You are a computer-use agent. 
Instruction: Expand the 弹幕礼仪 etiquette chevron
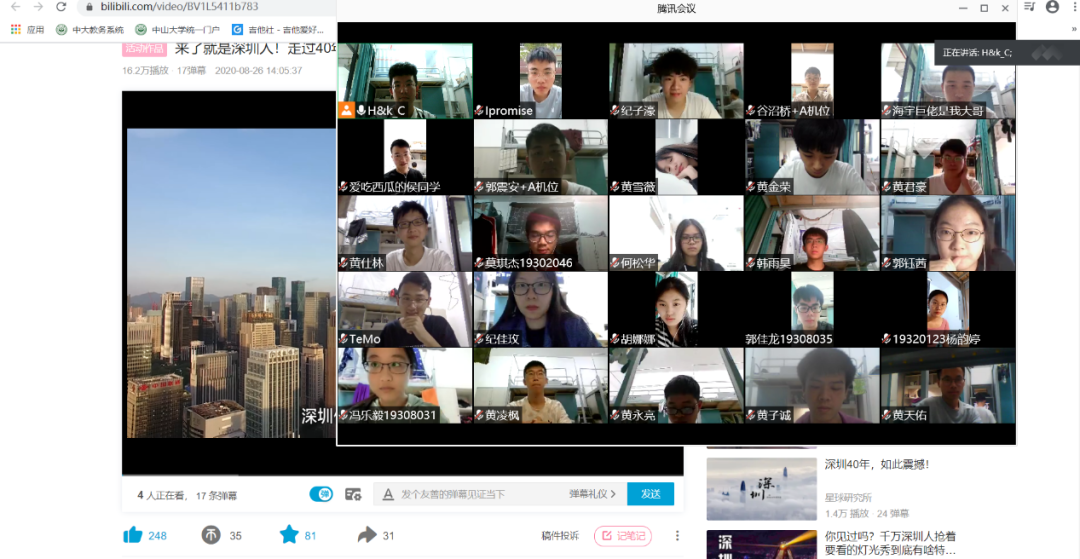[614, 494]
